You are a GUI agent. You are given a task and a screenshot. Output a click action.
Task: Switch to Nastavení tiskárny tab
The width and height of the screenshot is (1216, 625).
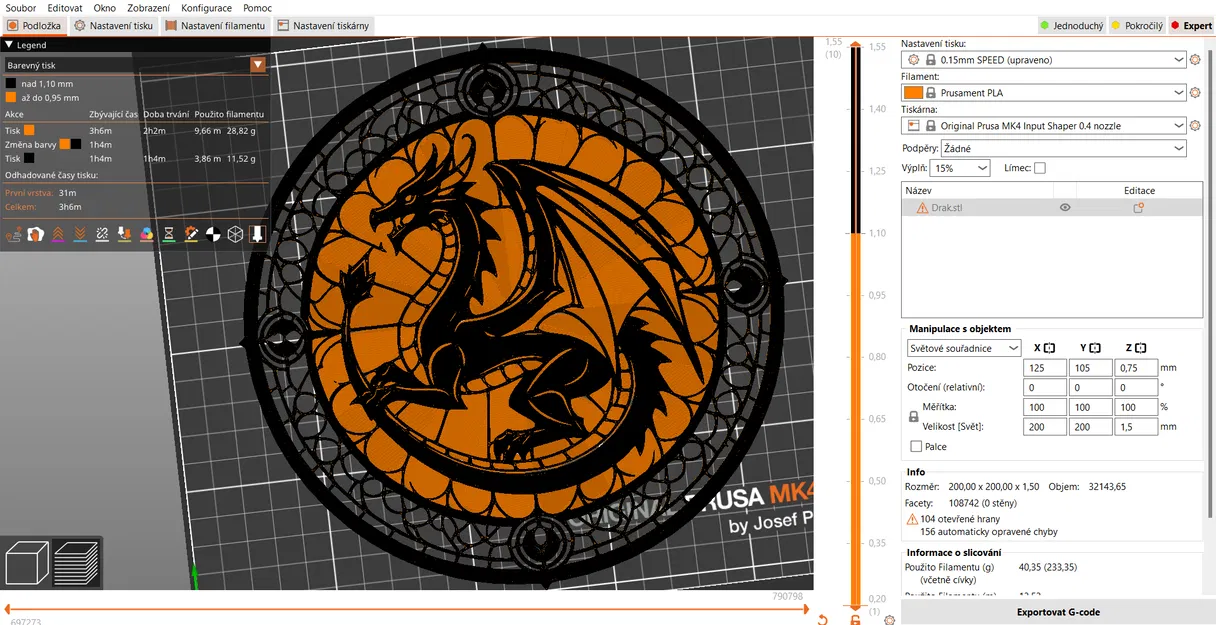click(x=323, y=25)
